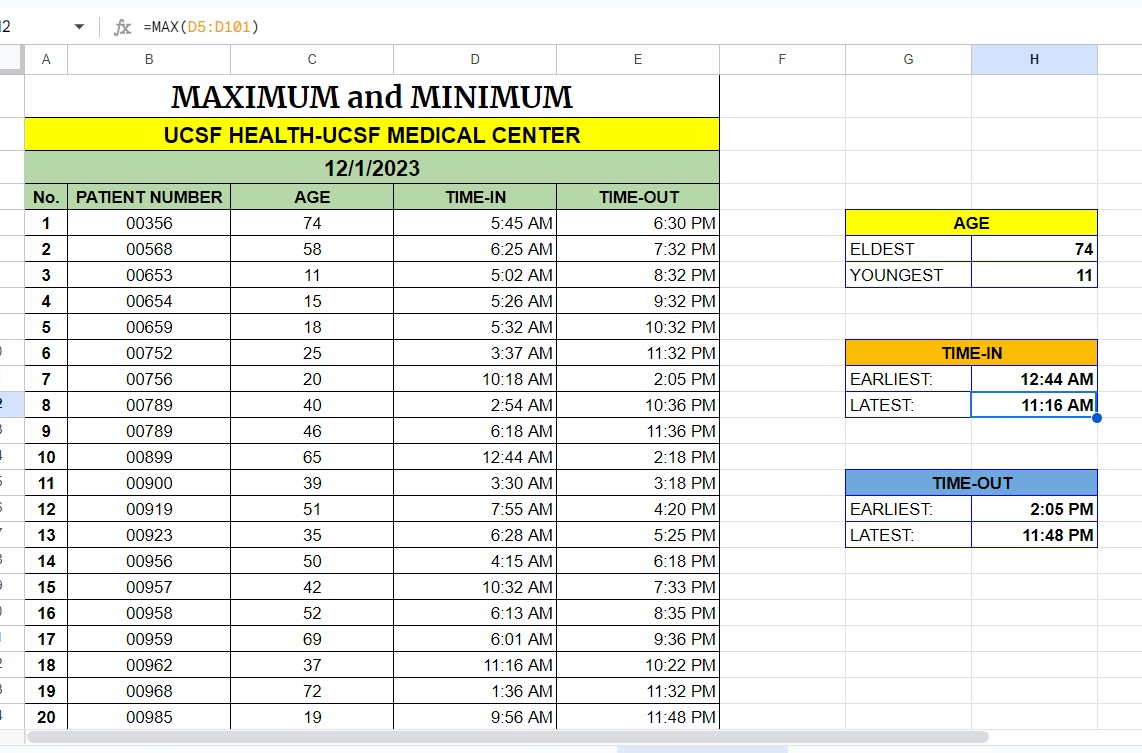Select column B header

tap(149, 59)
